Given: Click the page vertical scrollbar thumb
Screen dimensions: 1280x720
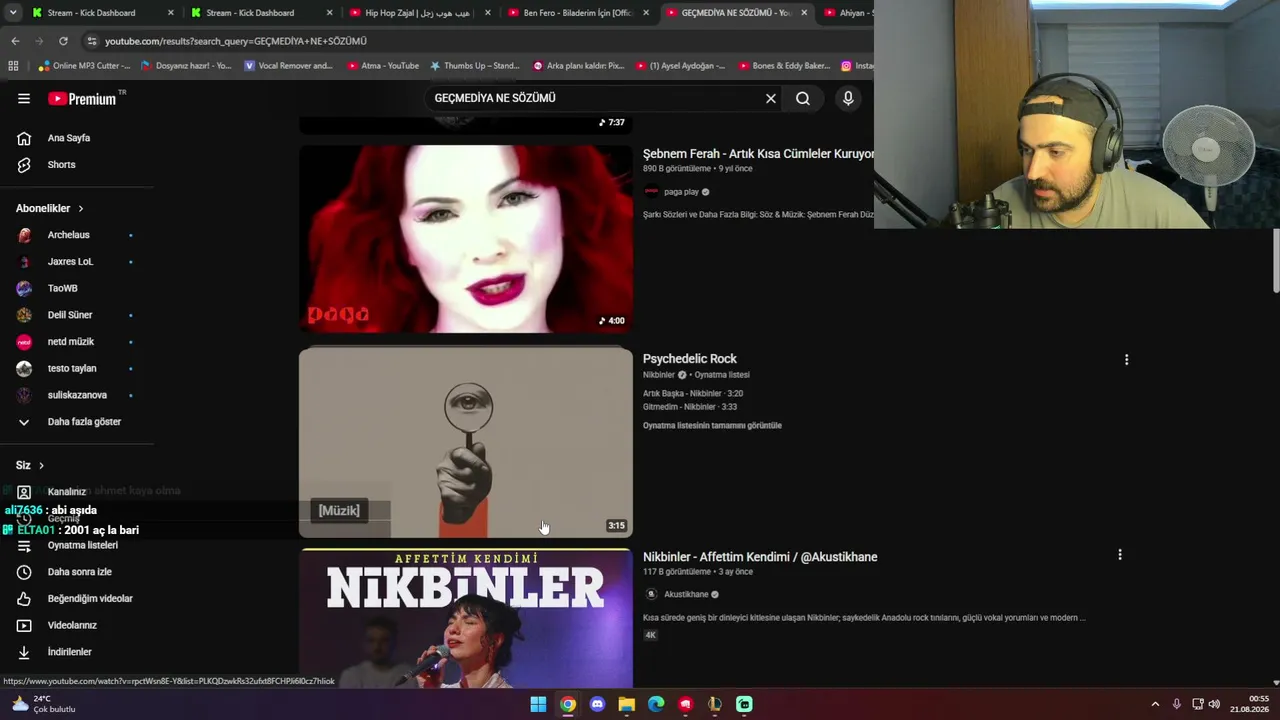Looking at the screenshot, I should 1275,261.
